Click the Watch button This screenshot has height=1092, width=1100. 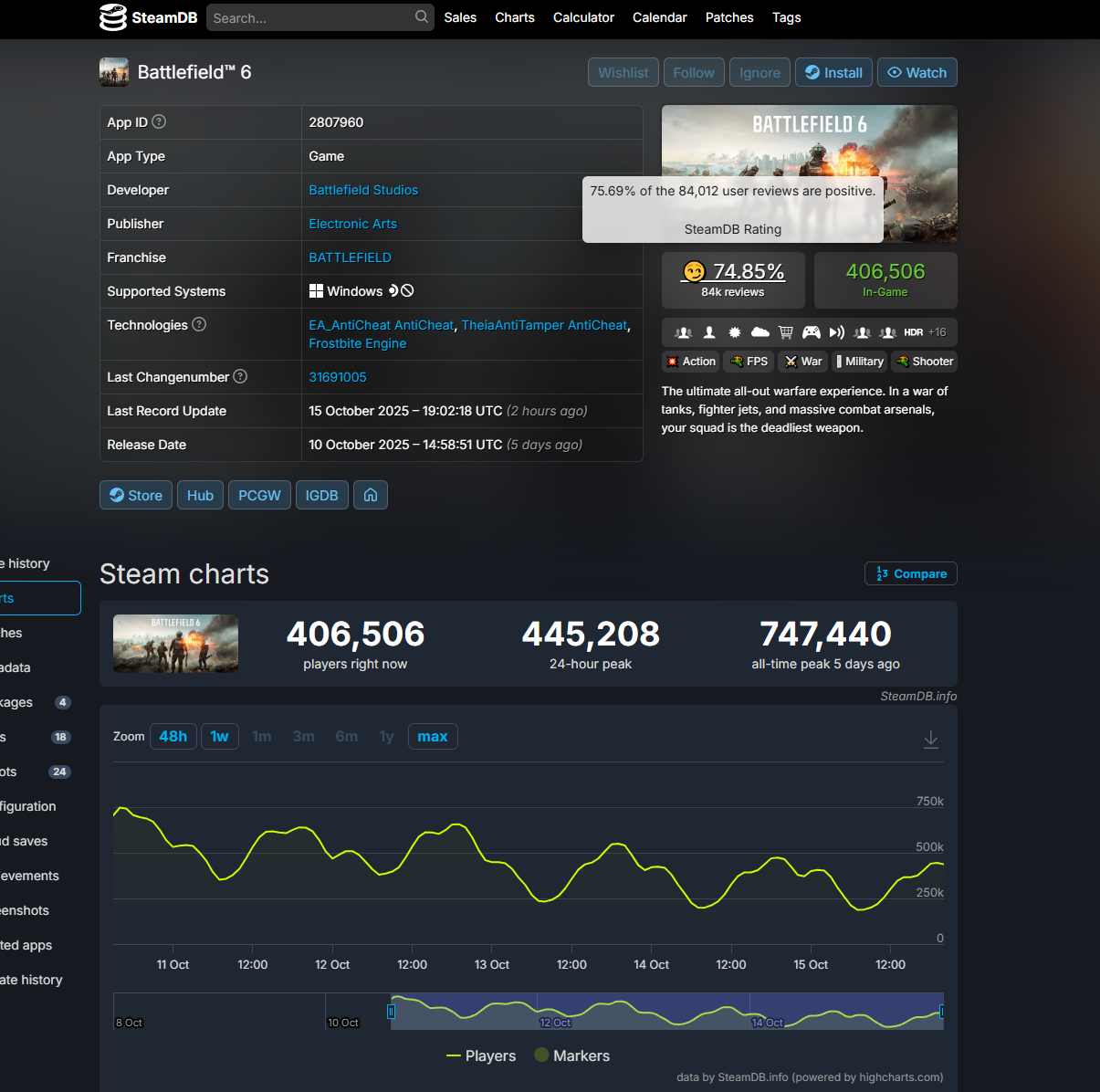tap(917, 72)
